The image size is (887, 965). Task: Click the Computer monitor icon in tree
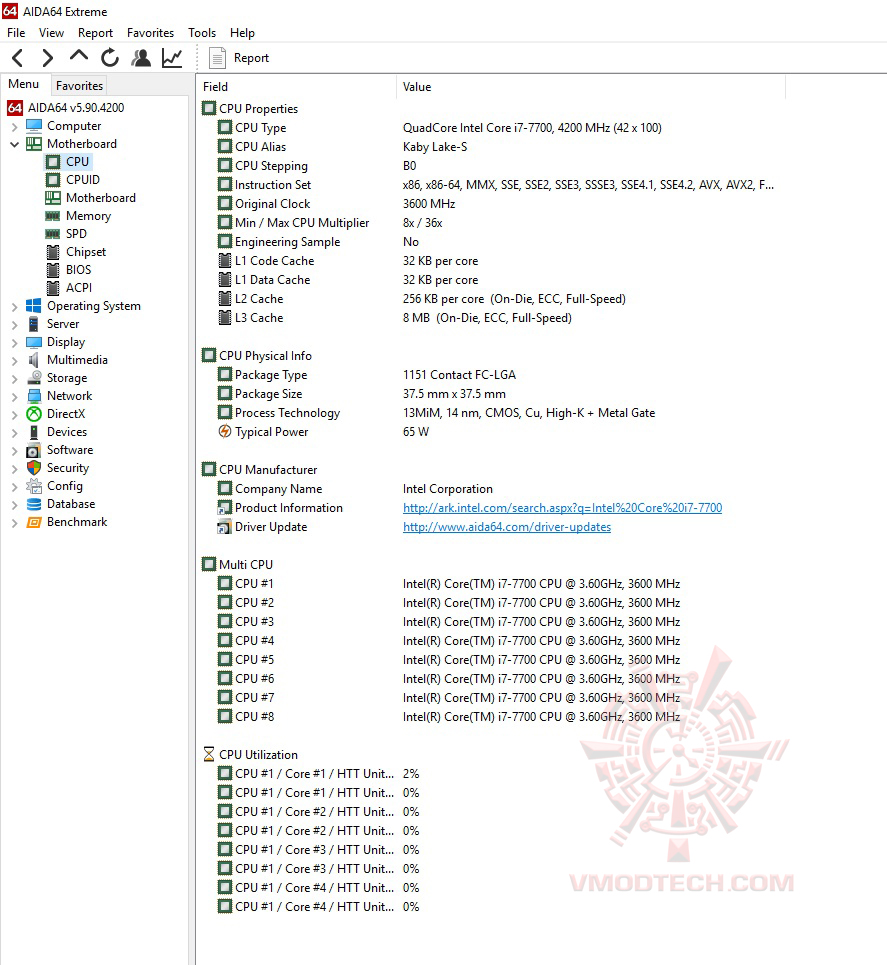34,126
